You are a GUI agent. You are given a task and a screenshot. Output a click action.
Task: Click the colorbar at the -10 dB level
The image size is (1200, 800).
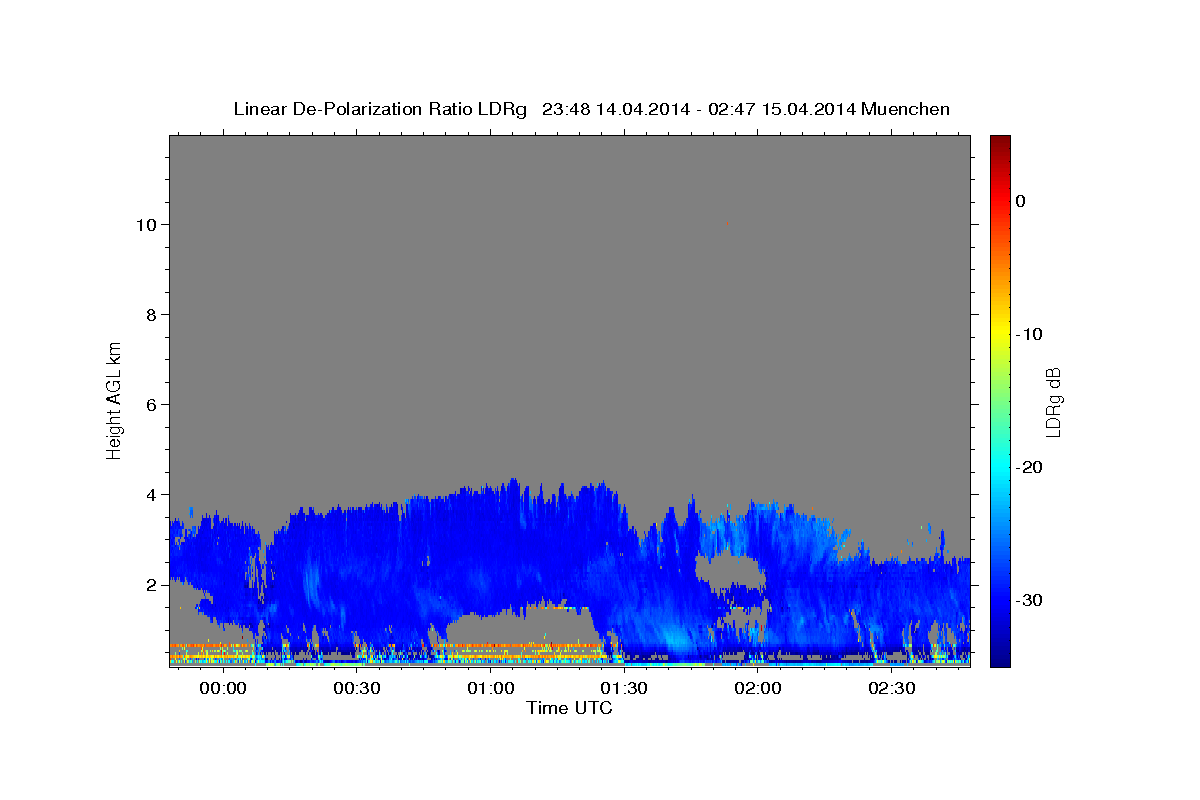[1000, 334]
